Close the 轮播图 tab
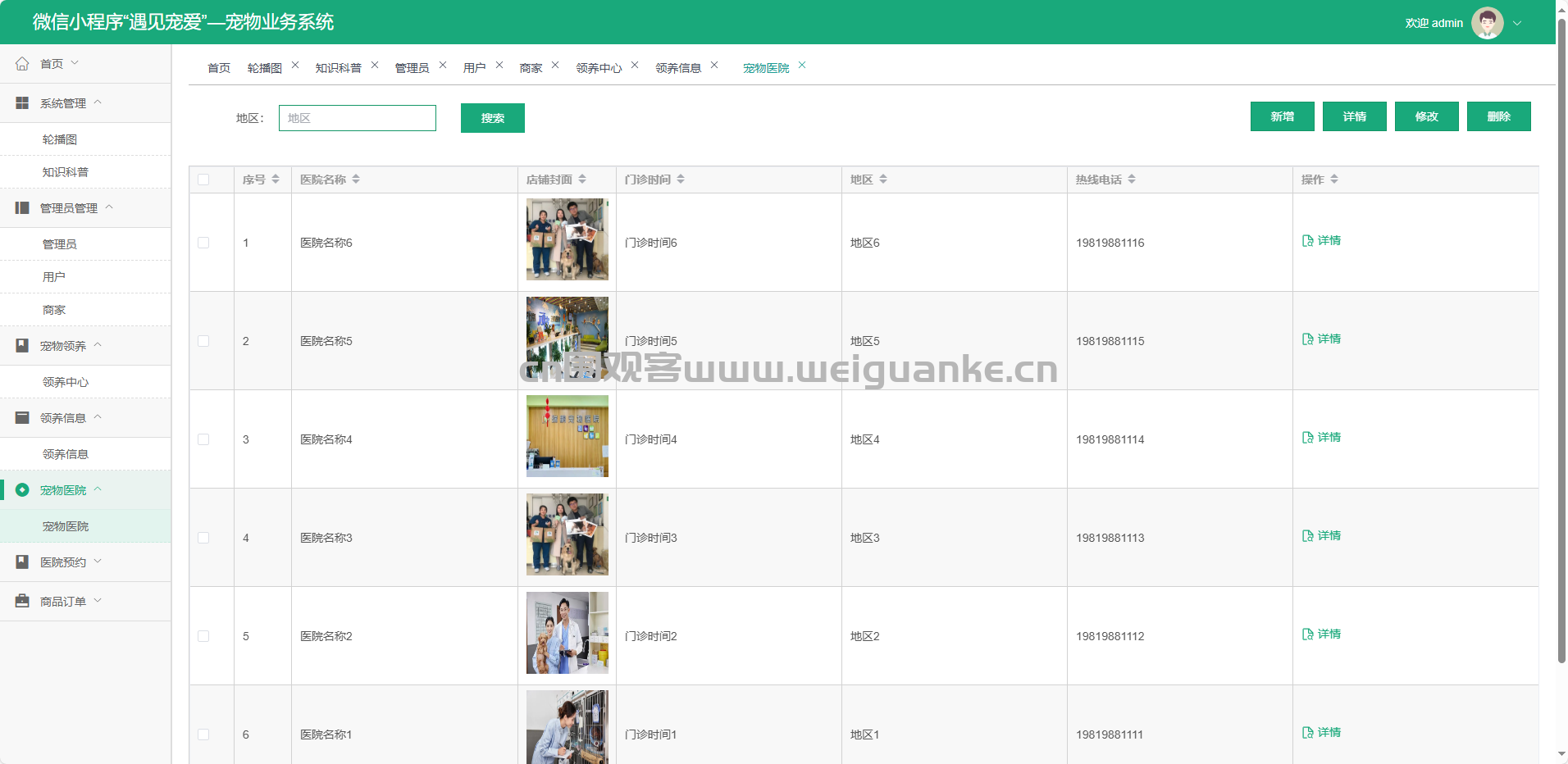 tap(295, 66)
